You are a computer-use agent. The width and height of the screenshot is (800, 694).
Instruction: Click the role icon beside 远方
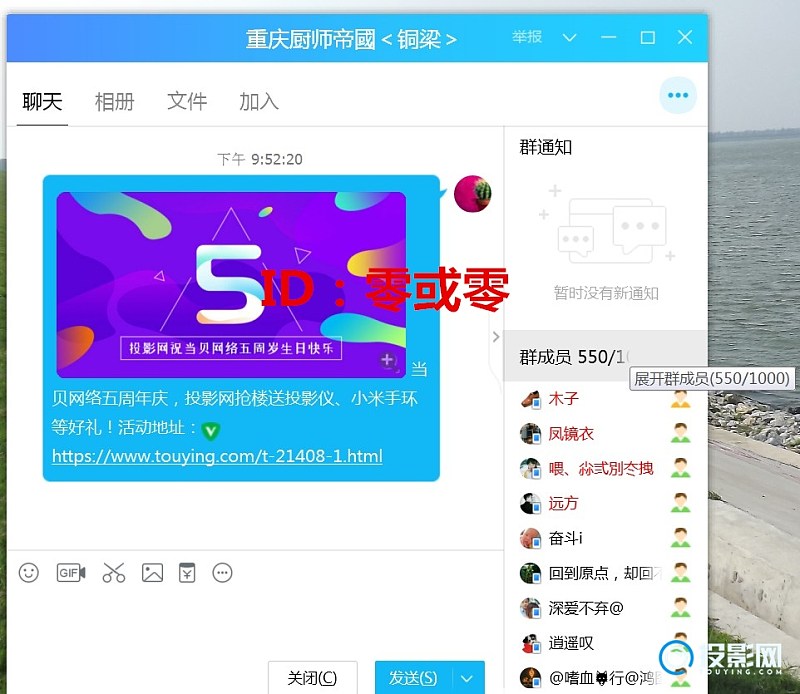[681, 503]
